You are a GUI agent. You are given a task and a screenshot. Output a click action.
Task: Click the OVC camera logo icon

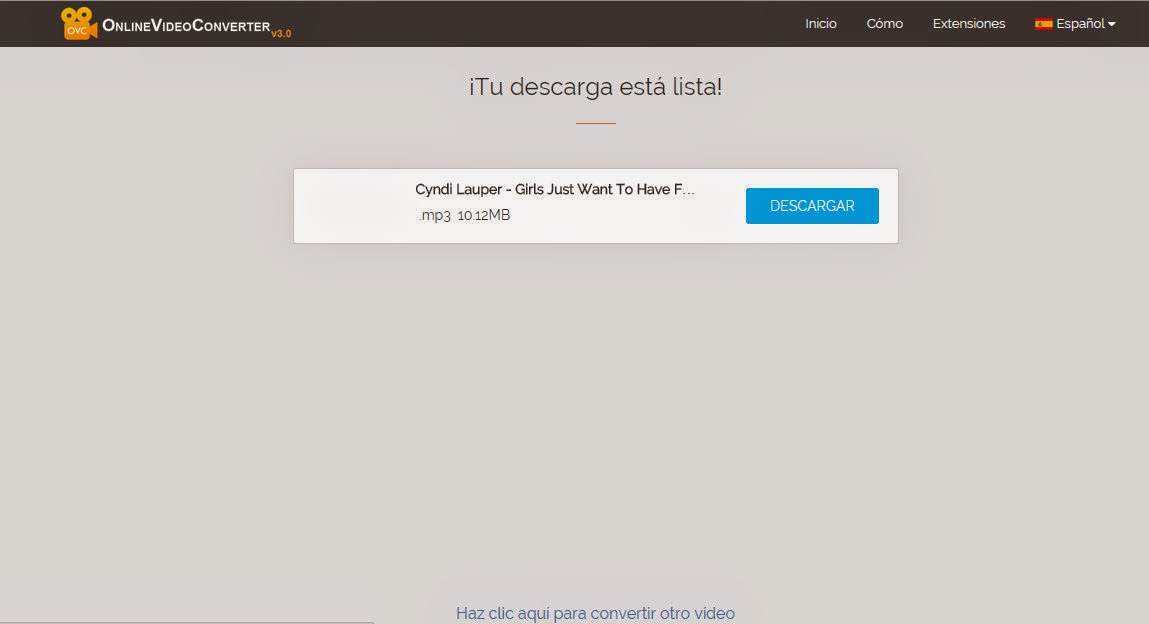(x=78, y=23)
